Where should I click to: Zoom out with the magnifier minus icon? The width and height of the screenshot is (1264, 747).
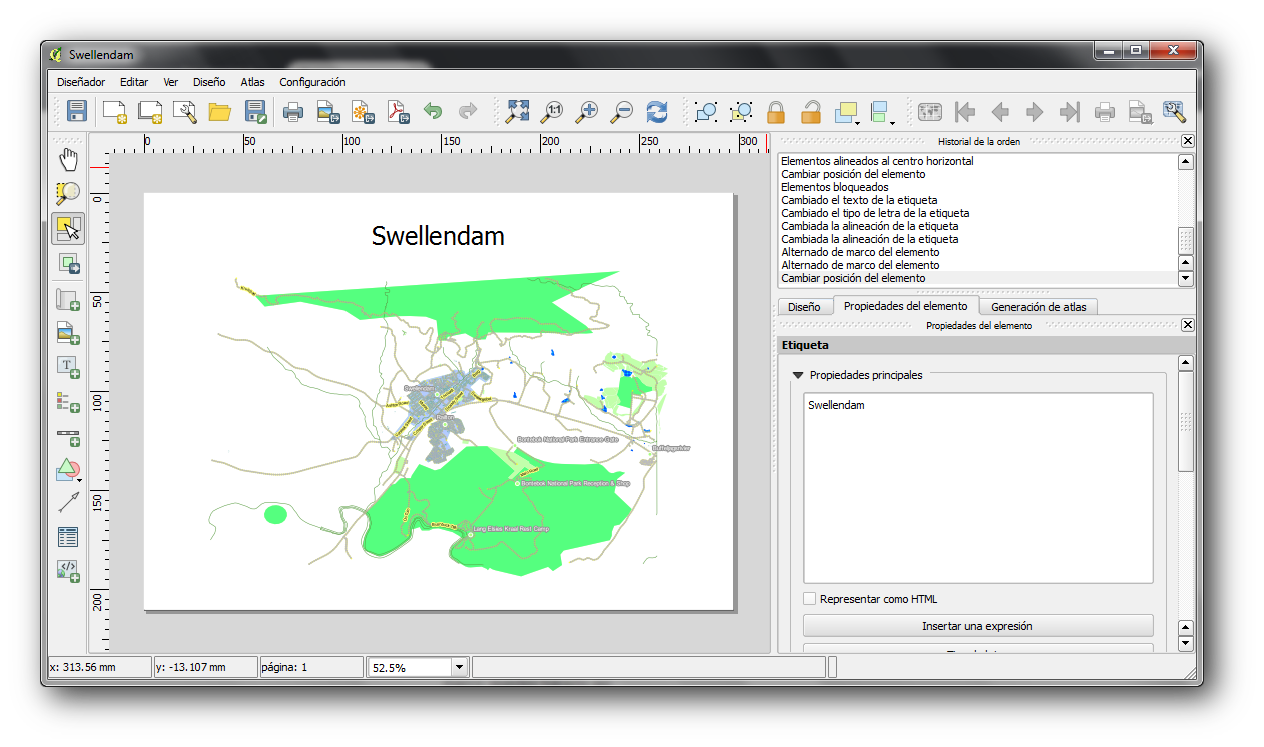(x=622, y=111)
